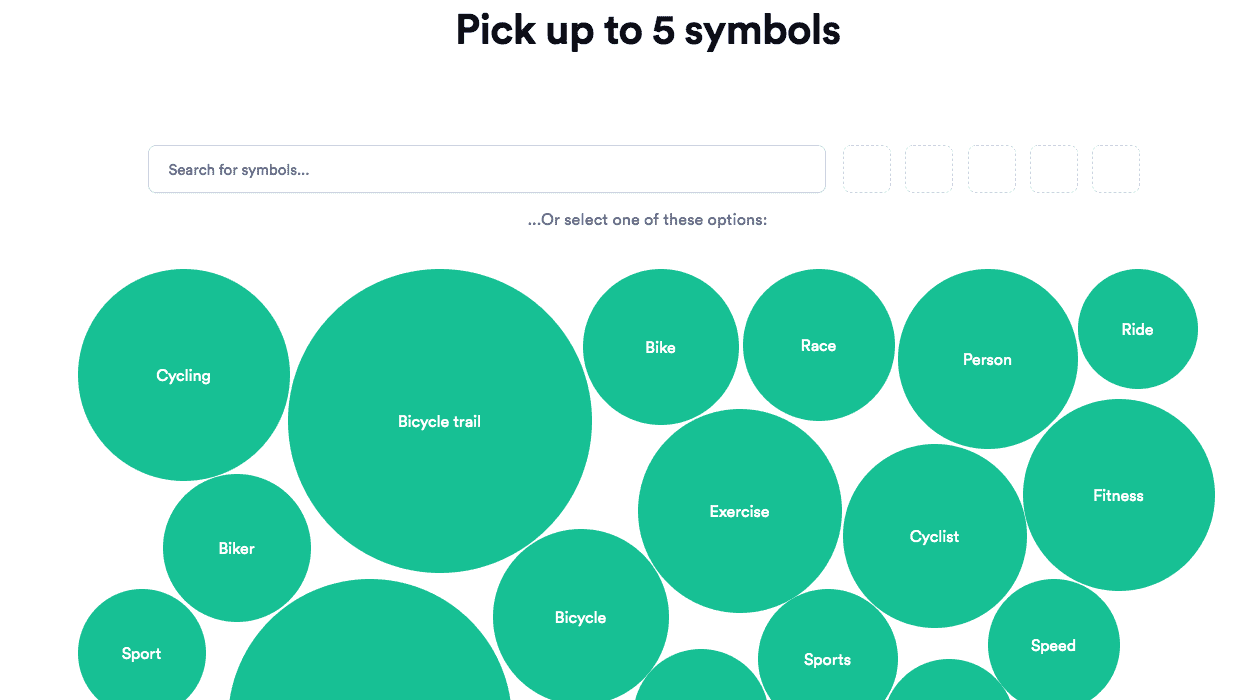The height and width of the screenshot is (700, 1246).
Task: Select the Sports symbol bubble
Action: click(x=827, y=658)
